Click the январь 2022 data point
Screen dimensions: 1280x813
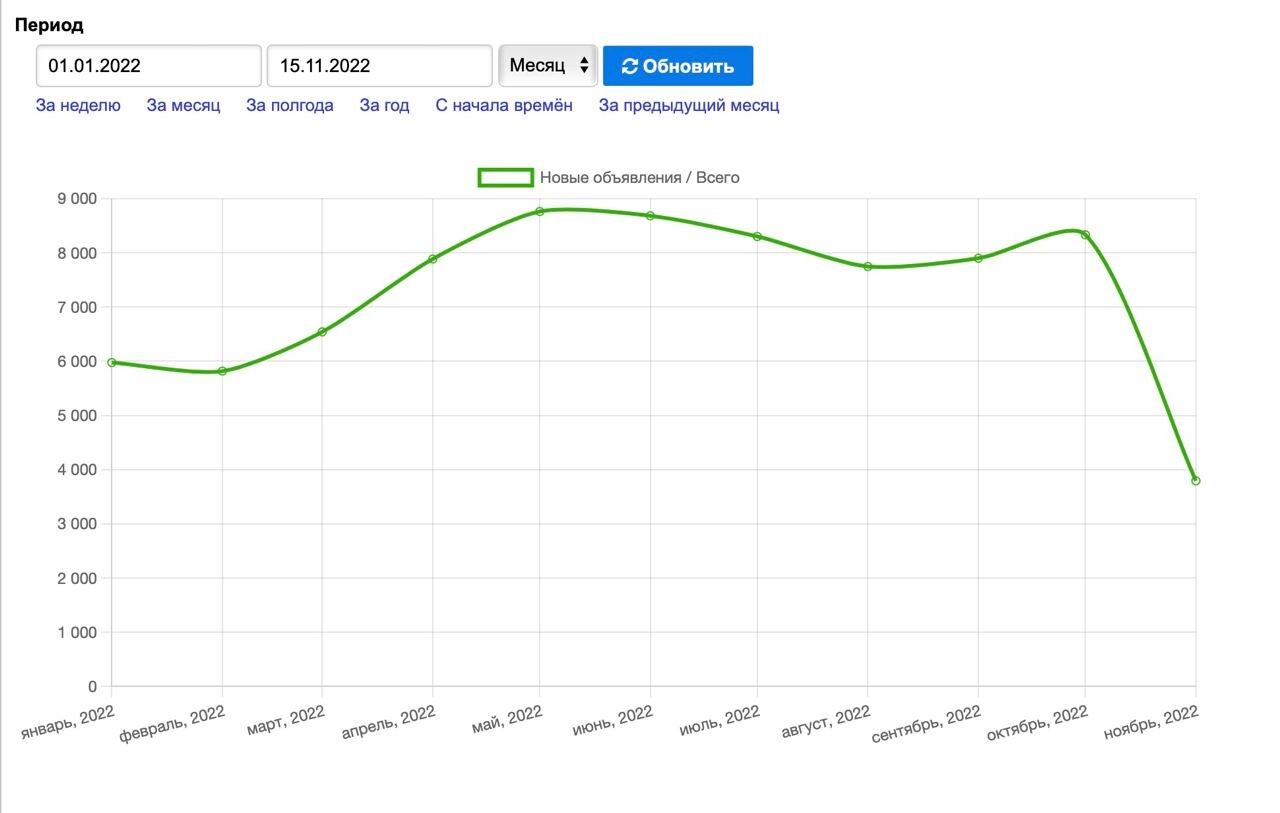click(x=112, y=362)
